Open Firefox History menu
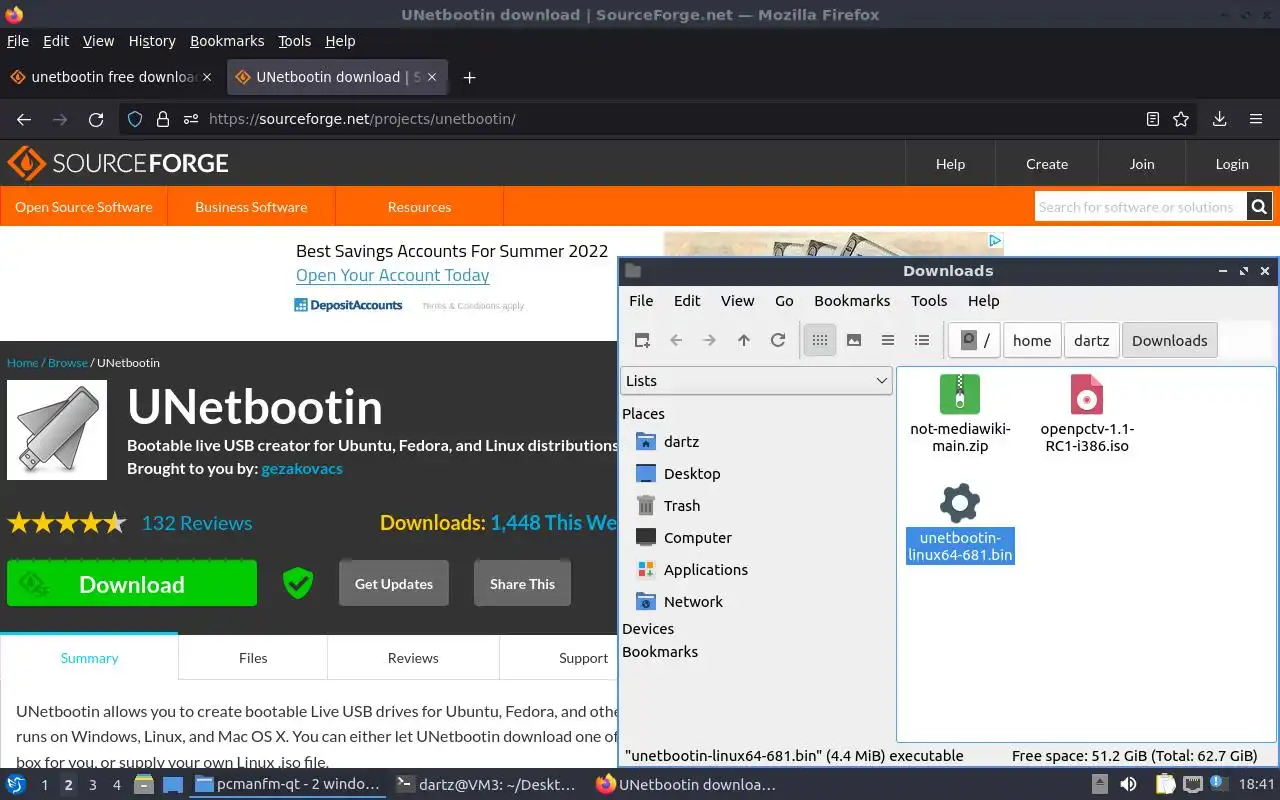1280x800 pixels. (152, 41)
